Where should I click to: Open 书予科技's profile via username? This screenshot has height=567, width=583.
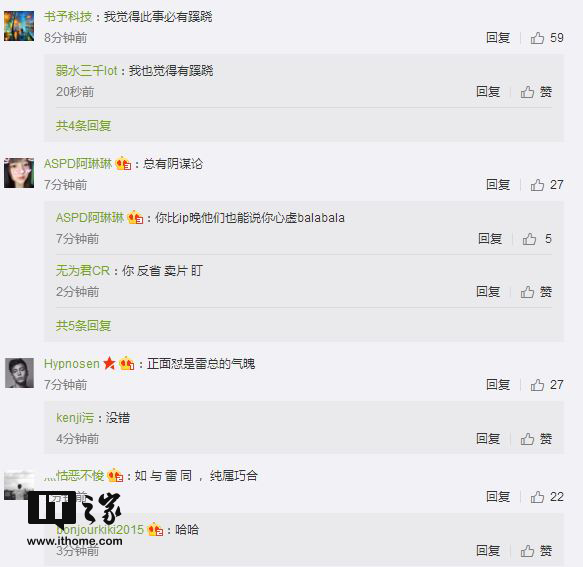[68, 16]
